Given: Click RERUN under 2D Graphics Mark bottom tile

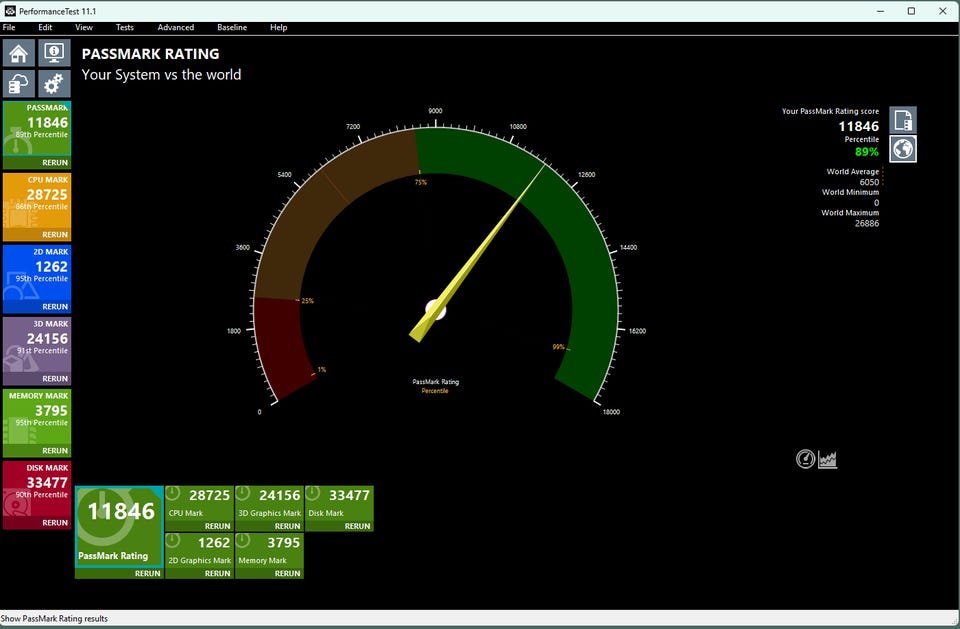Looking at the screenshot, I should 217,573.
